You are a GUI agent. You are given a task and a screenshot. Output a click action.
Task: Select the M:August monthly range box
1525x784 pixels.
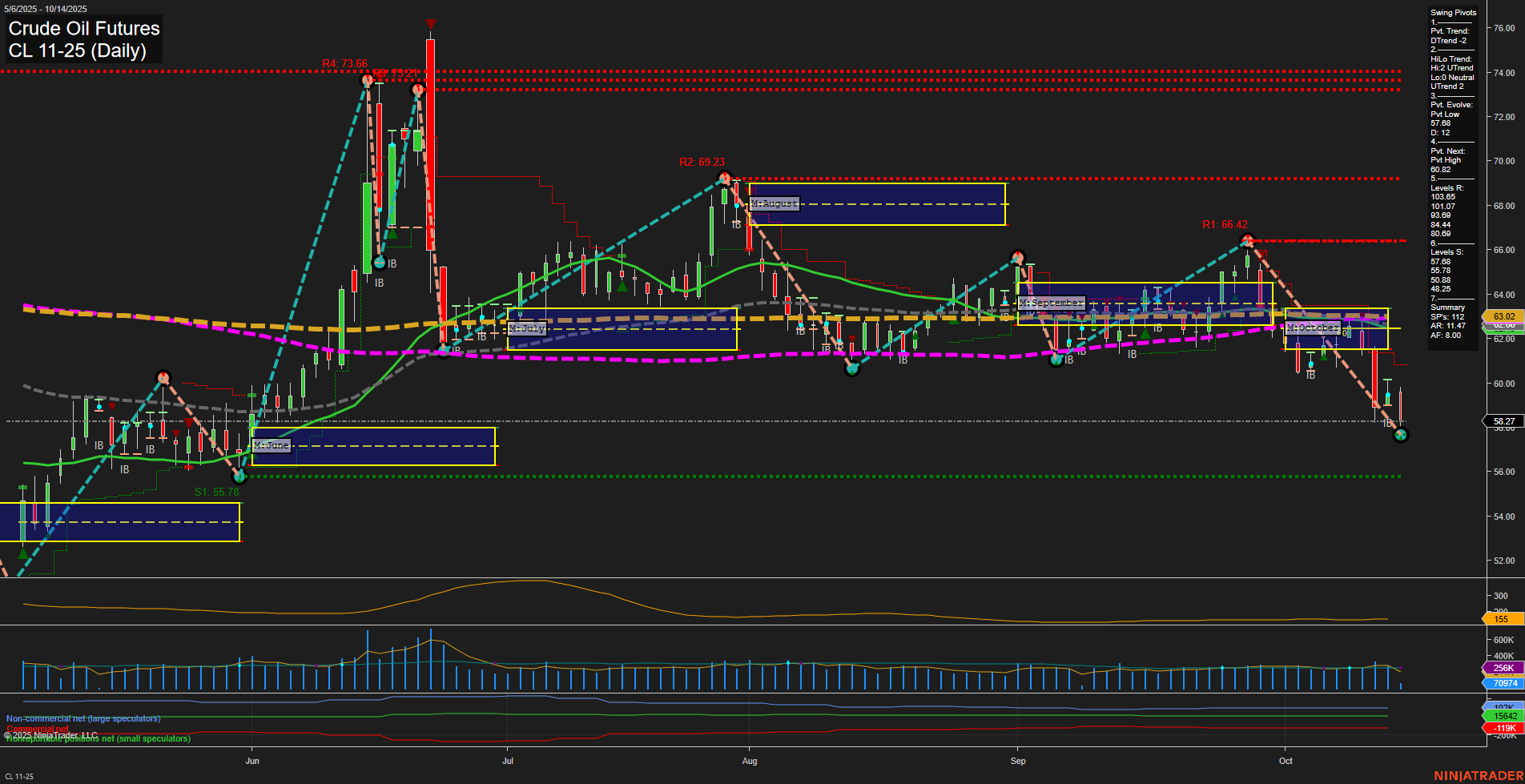click(x=774, y=203)
